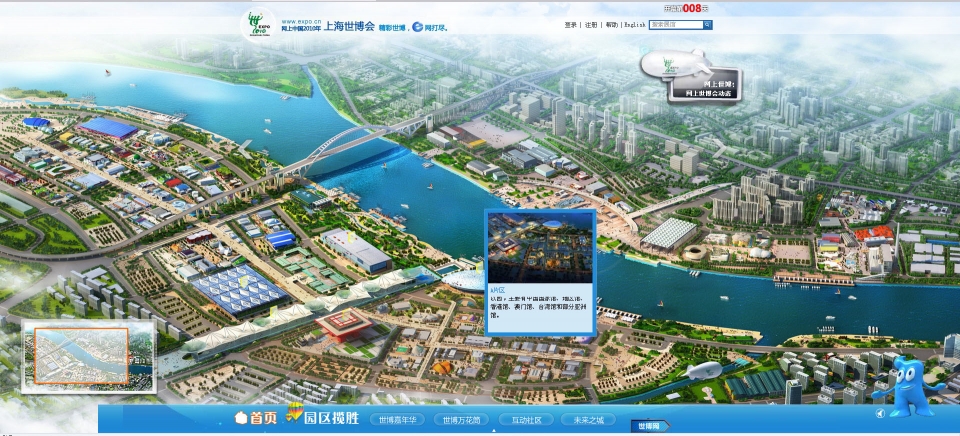The height and width of the screenshot is (436, 960).
Task: Click the opening countdown 008 text
Action: tap(687, 9)
